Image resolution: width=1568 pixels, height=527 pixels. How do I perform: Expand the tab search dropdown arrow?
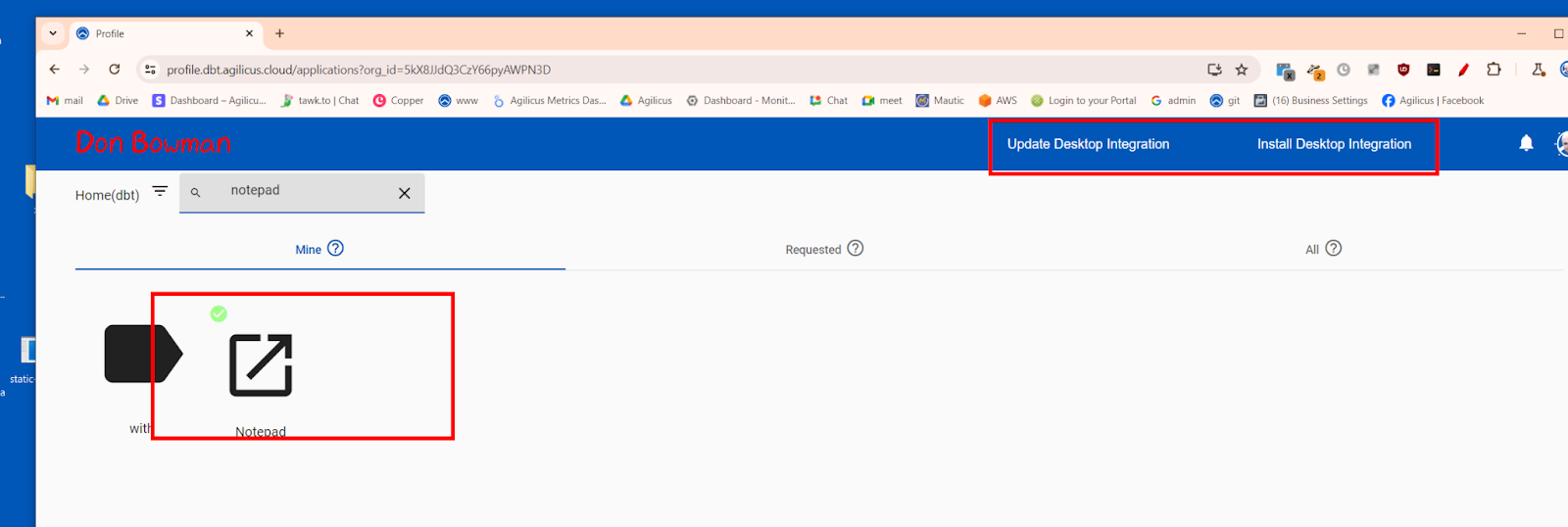click(53, 33)
